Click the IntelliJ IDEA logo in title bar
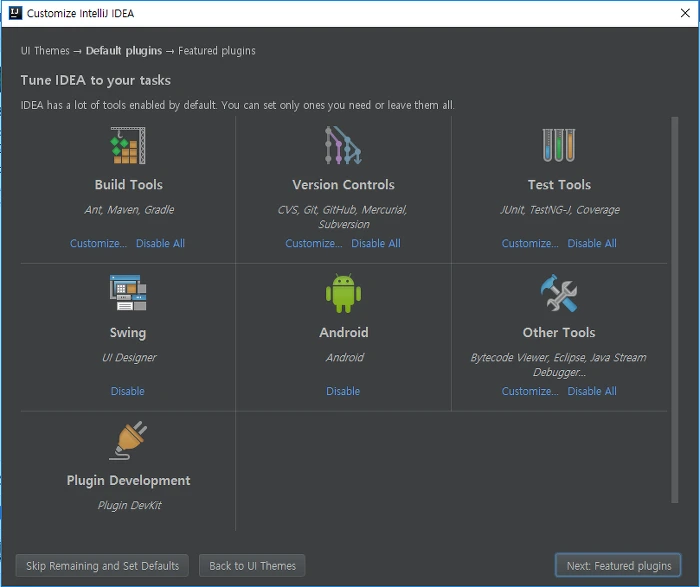The height and width of the screenshot is (587, 700). tap(15, 13)
